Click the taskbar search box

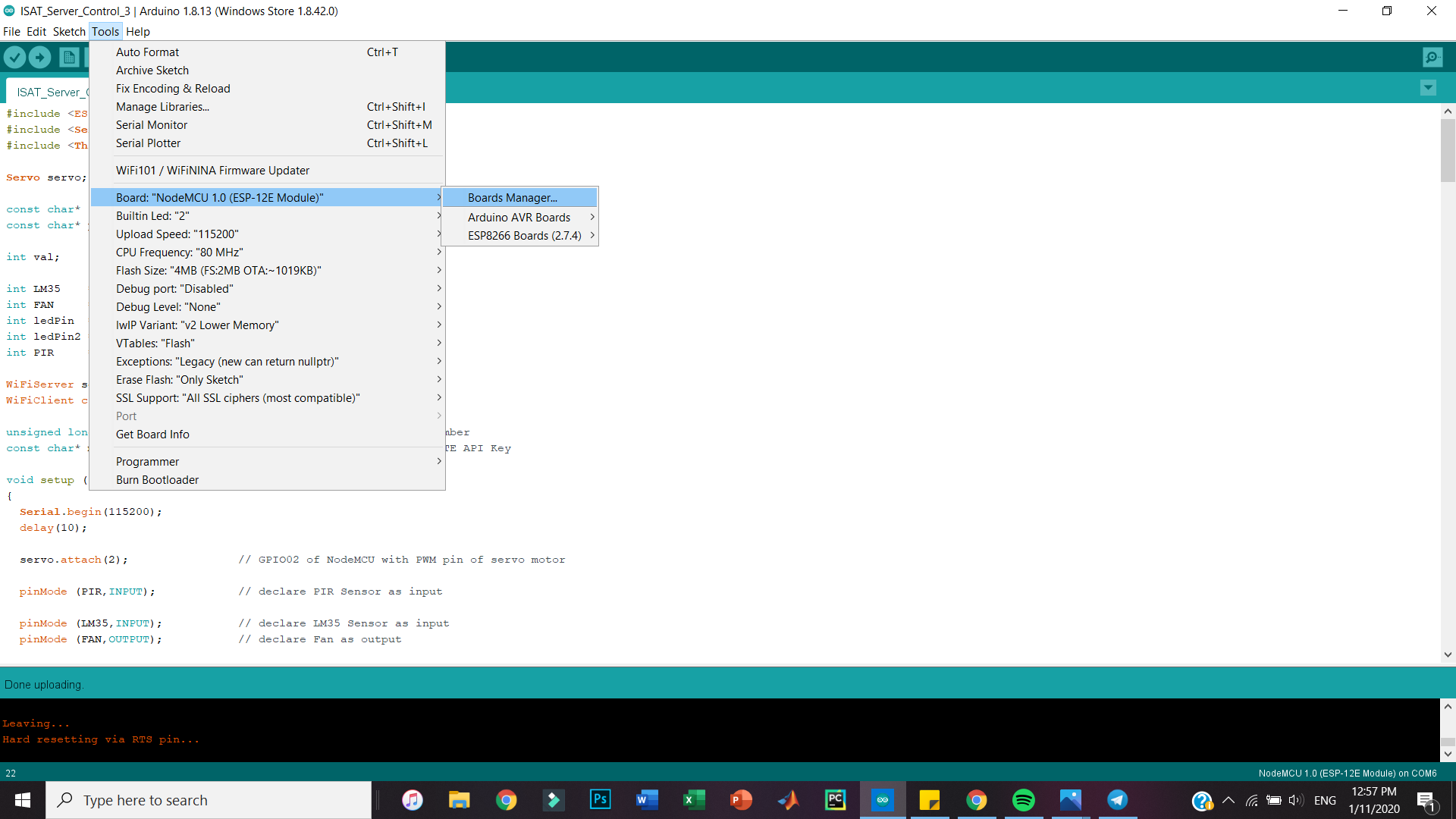tap(209, 800)
